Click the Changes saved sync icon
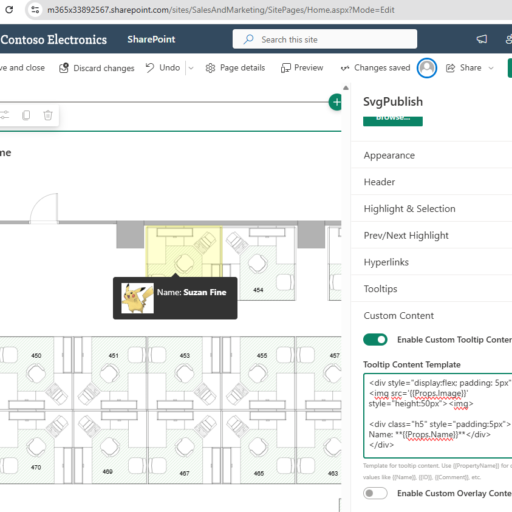 (345, 68)
